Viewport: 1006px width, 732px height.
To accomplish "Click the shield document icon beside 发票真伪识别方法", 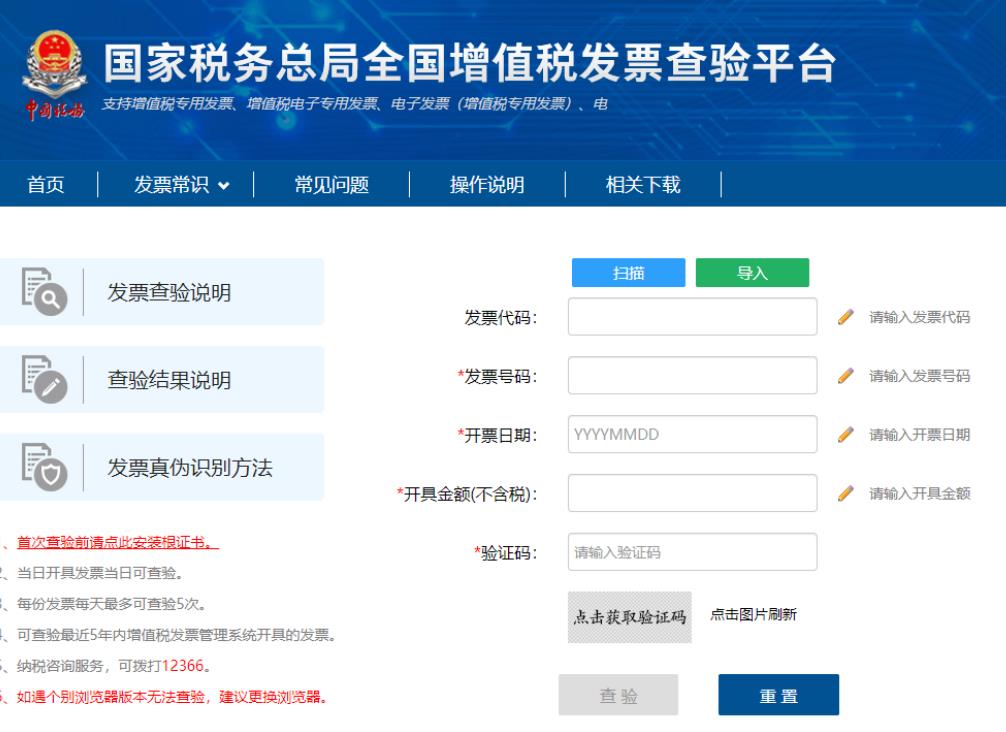I will click(x=41, y=468).
